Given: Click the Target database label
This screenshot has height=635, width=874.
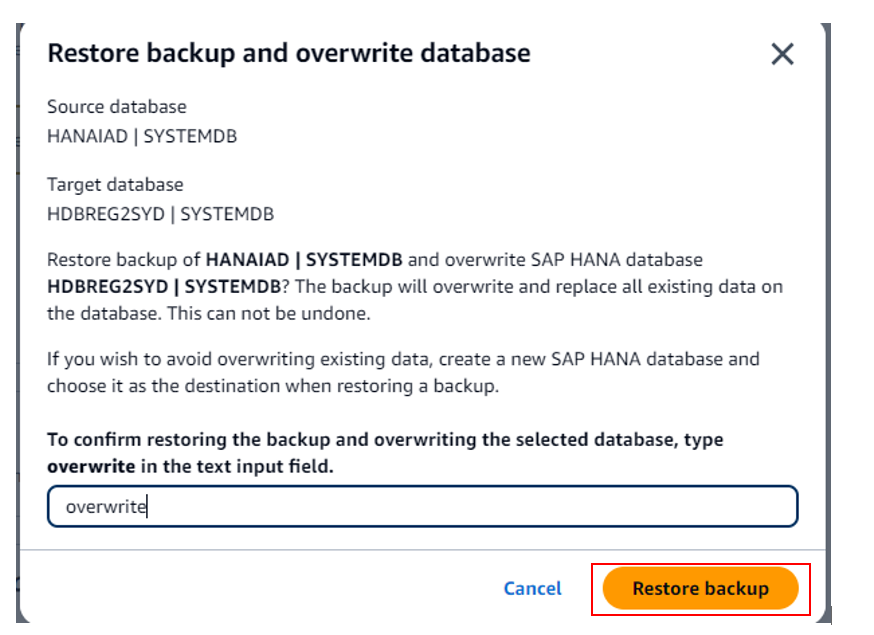Looking at the screenshot, I should [115, 185].
